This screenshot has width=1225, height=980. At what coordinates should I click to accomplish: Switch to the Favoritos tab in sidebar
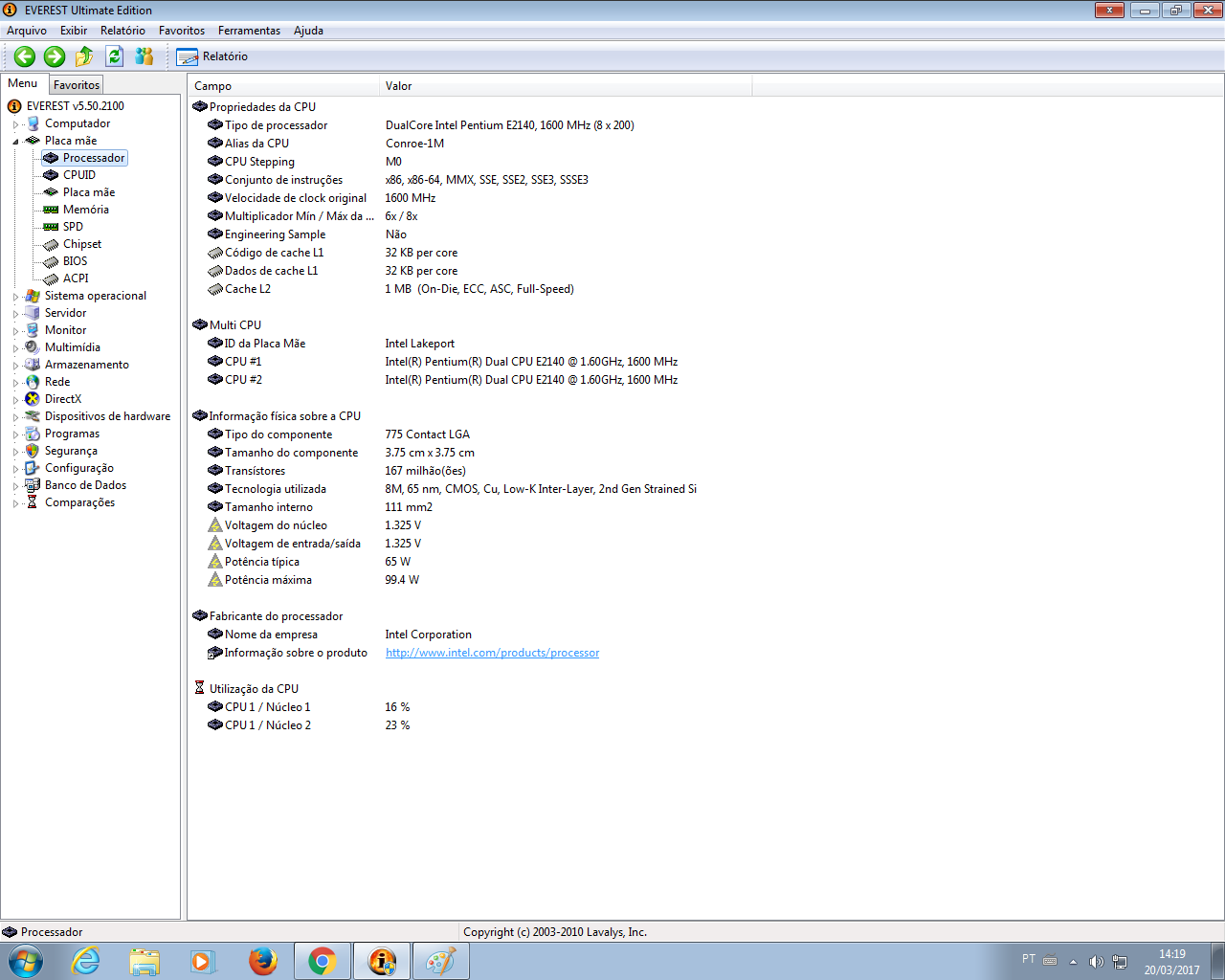coord(77,85)
